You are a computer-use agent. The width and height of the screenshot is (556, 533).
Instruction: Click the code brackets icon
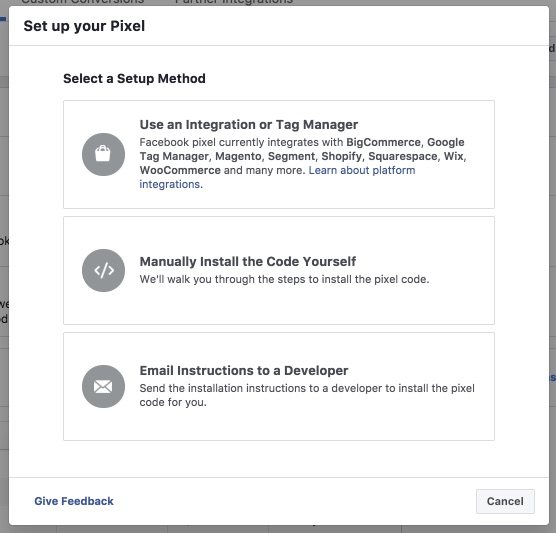click(103, 270)
